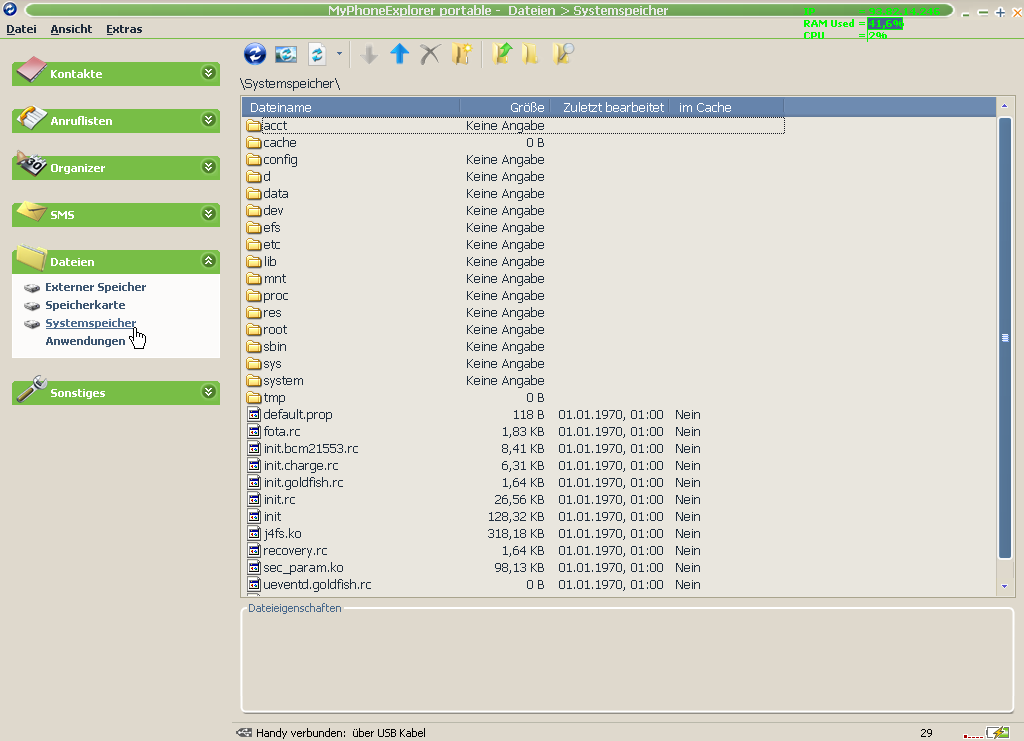Click the USB connection icon in status bar

click(x=244, y=733)
